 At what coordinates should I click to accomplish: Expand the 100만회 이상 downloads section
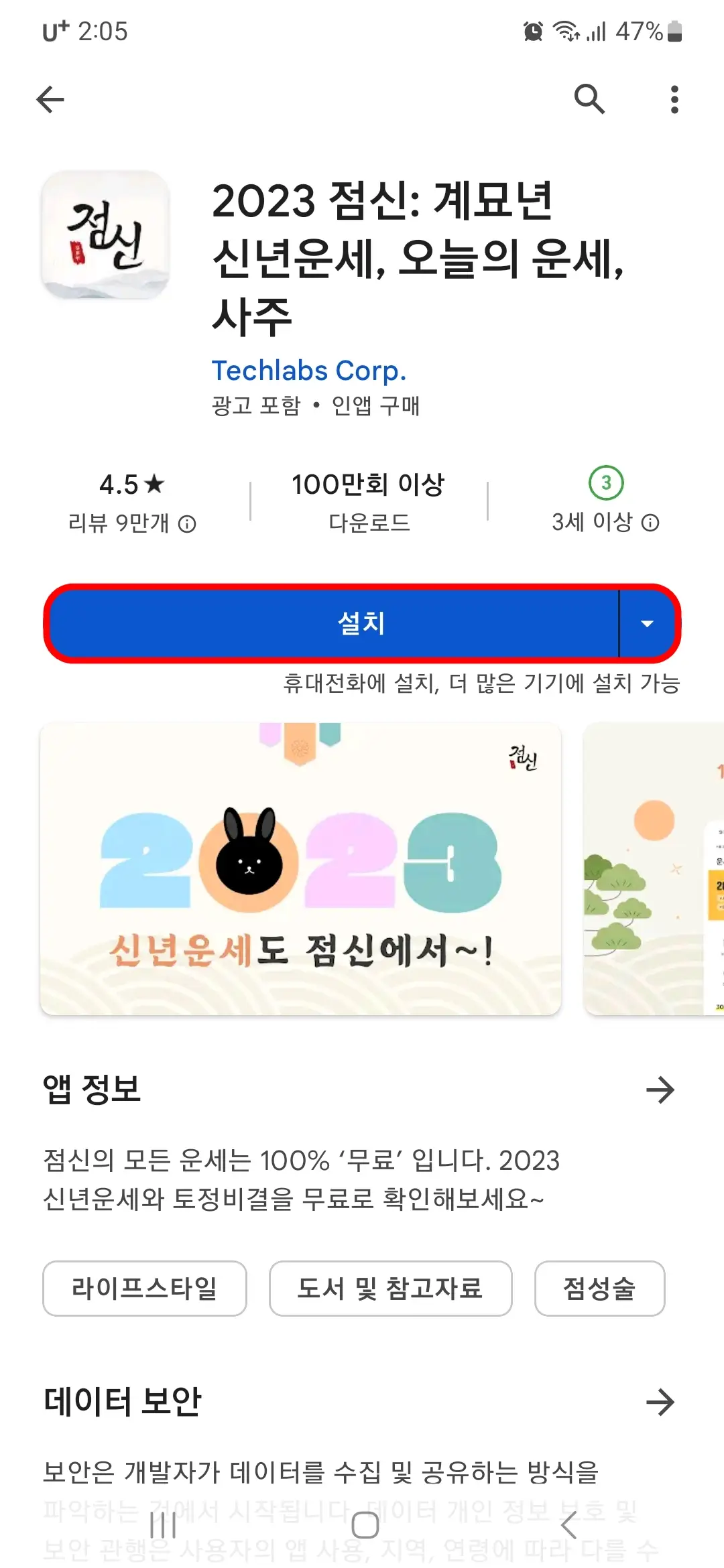click(367, 499)
